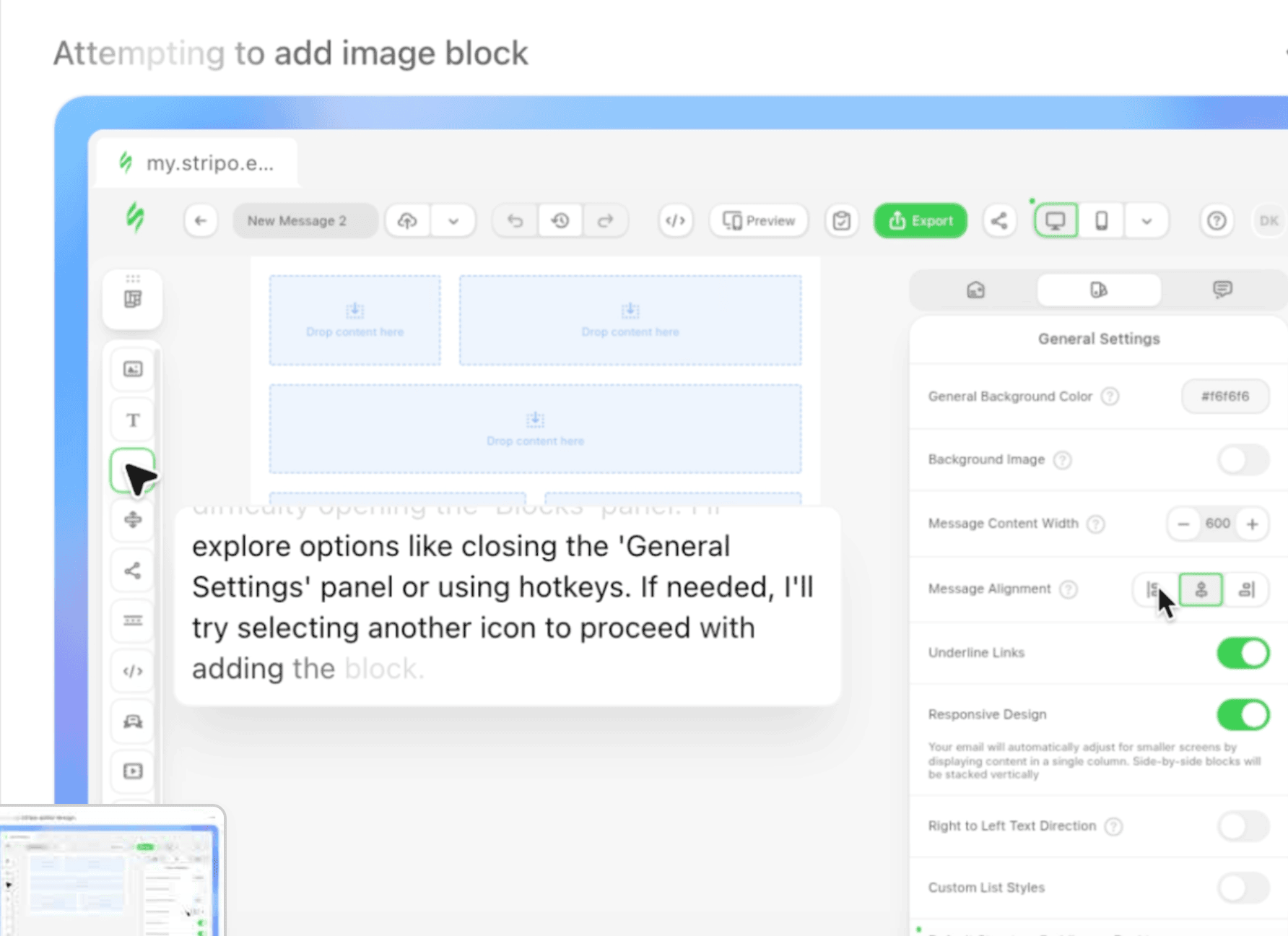
Task: Click the share icon in the toolbar
Action: [x=1000, y=220]
